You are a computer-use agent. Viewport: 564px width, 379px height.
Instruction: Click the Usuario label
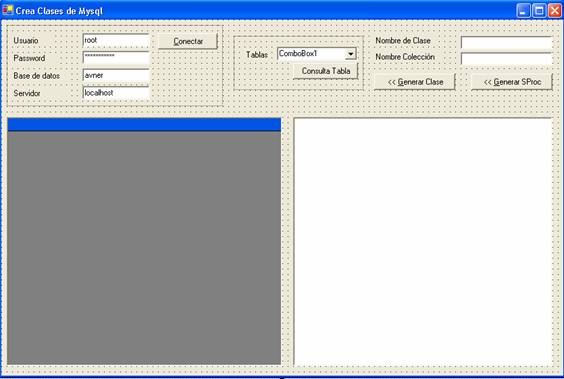click(x=26, y=41)
